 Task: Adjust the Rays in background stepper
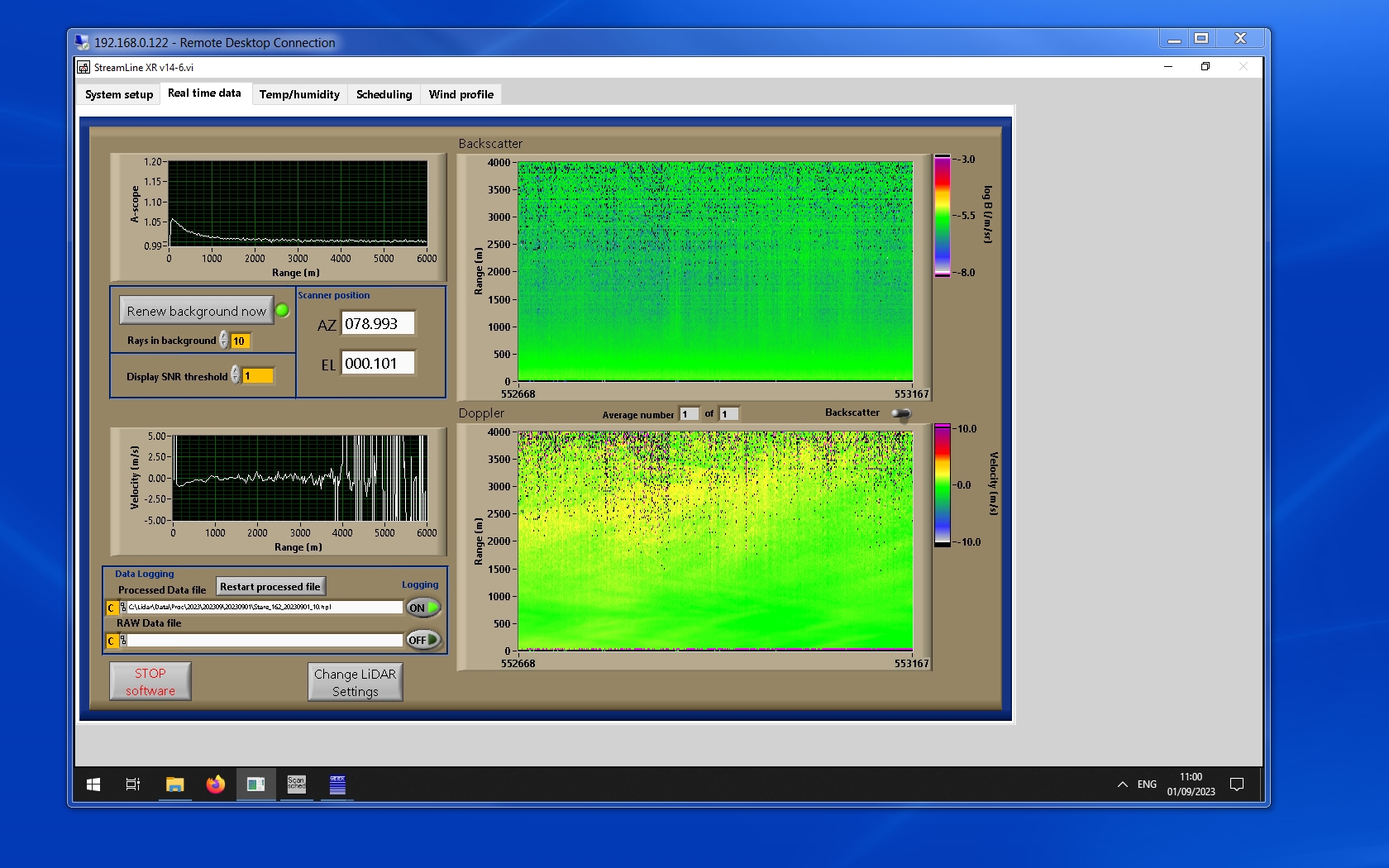tap(224, 341)
